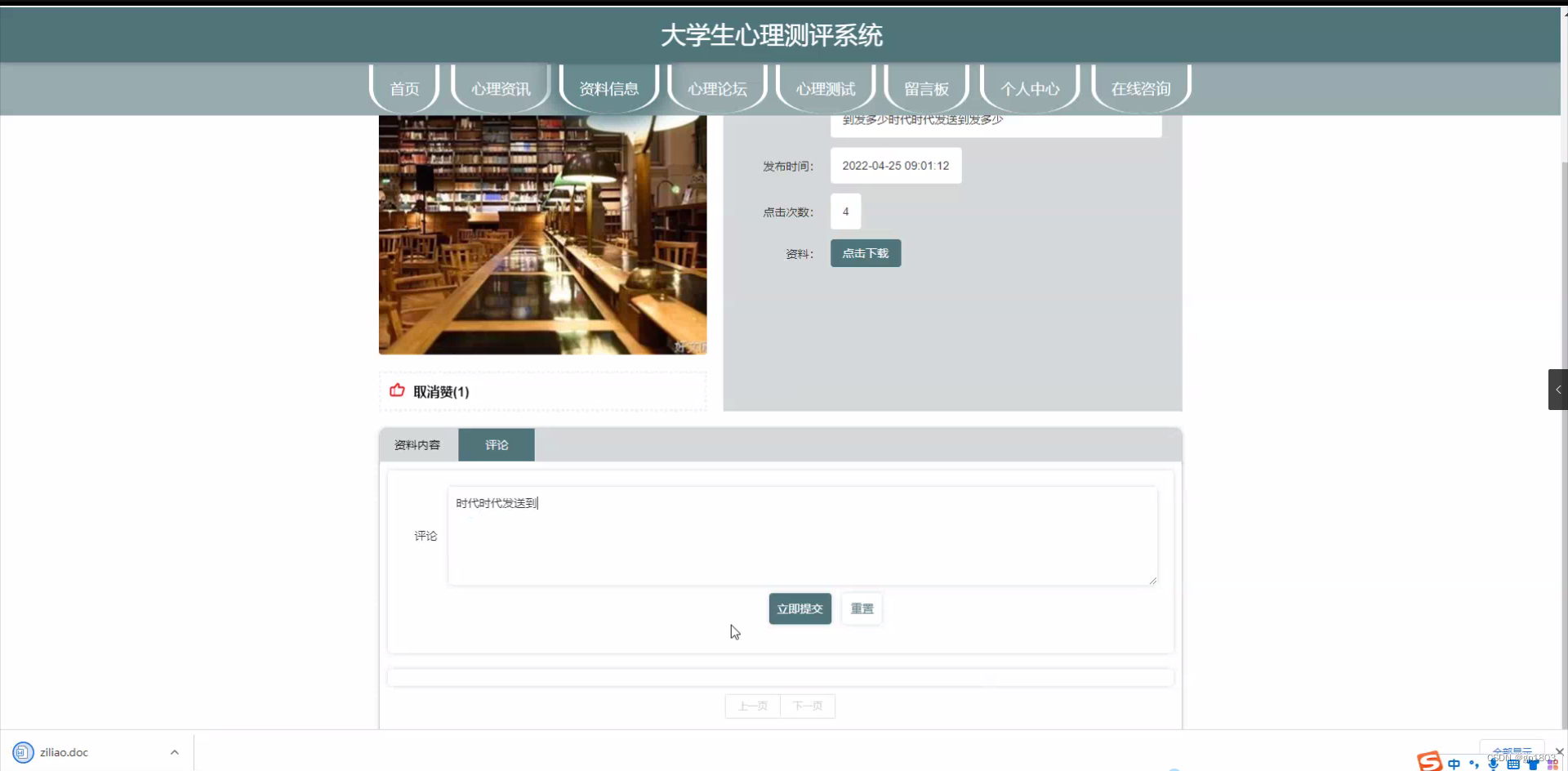The image size is (1568, 771).
Task: Click the 资料: label
Action: (800, 254)
